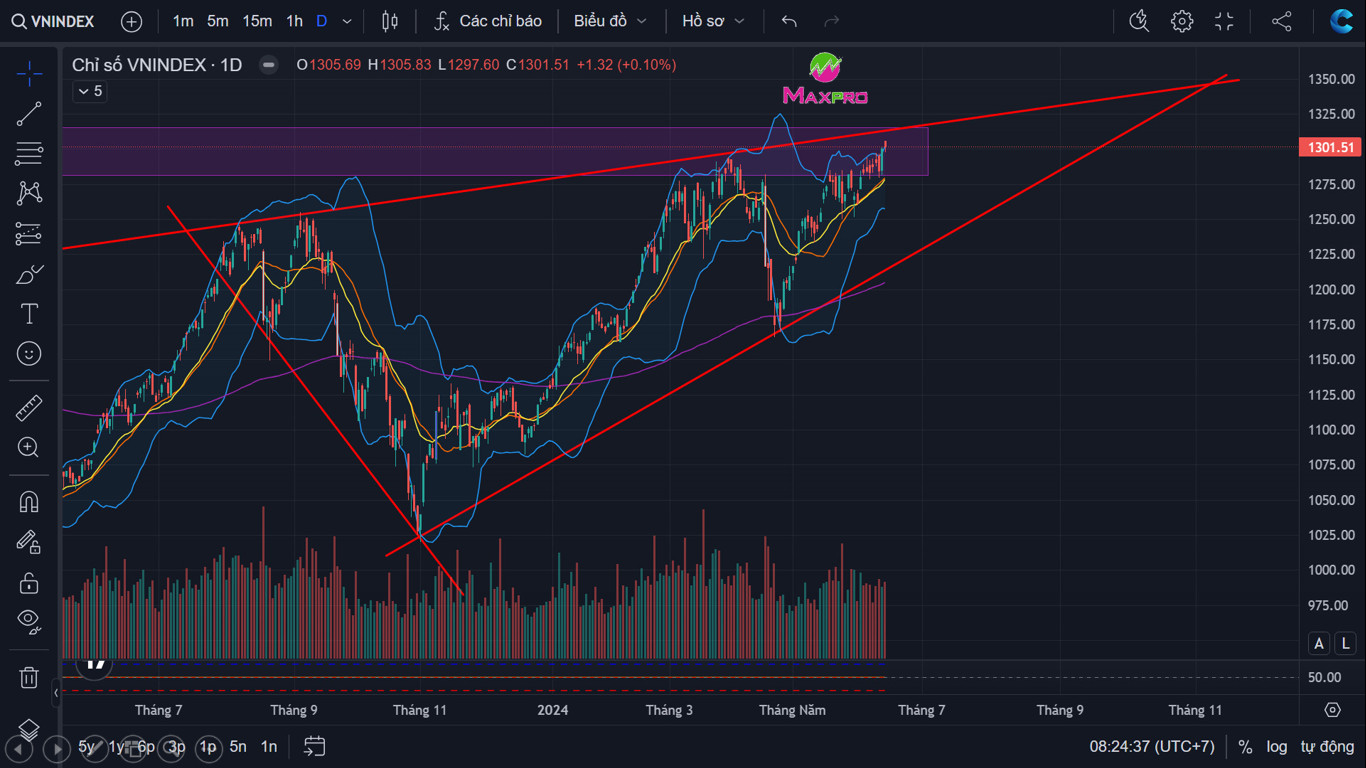Screen dimensions: 1366x768
Task: Toggle magnet mode for drawings
Action: pos(29,502)
